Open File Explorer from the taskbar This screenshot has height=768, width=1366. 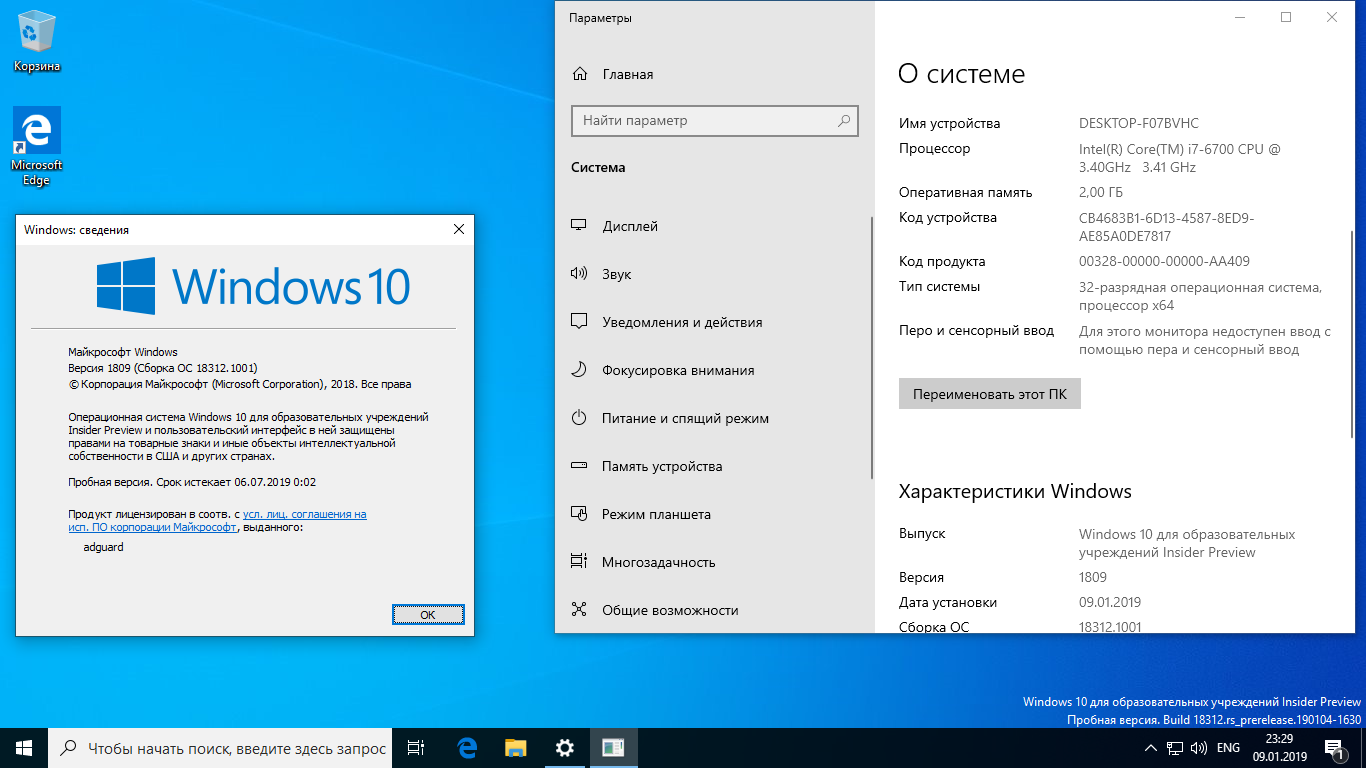point(515,748)
